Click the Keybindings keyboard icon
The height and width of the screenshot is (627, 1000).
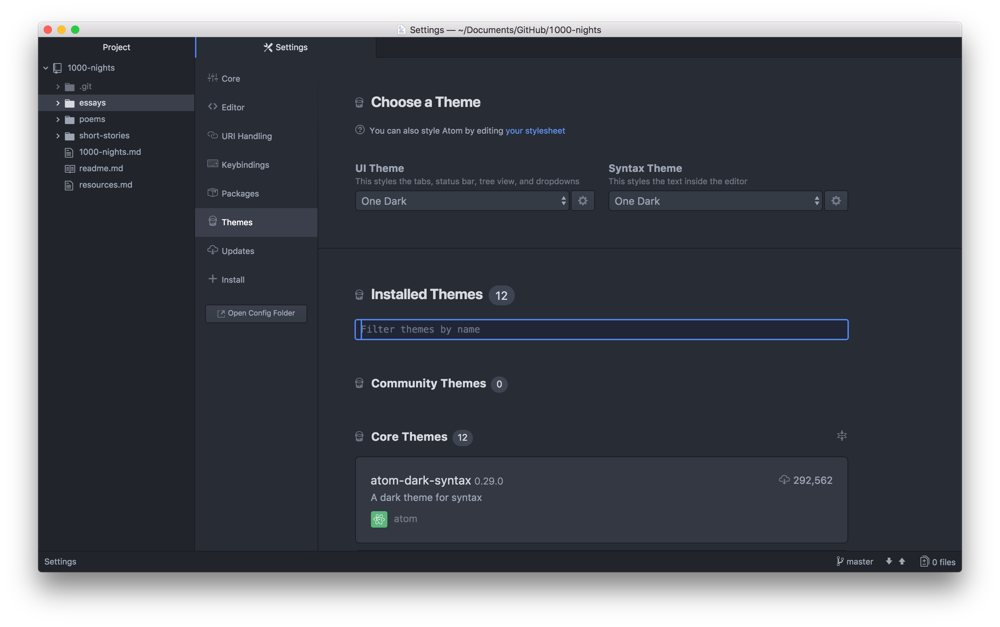212,164
